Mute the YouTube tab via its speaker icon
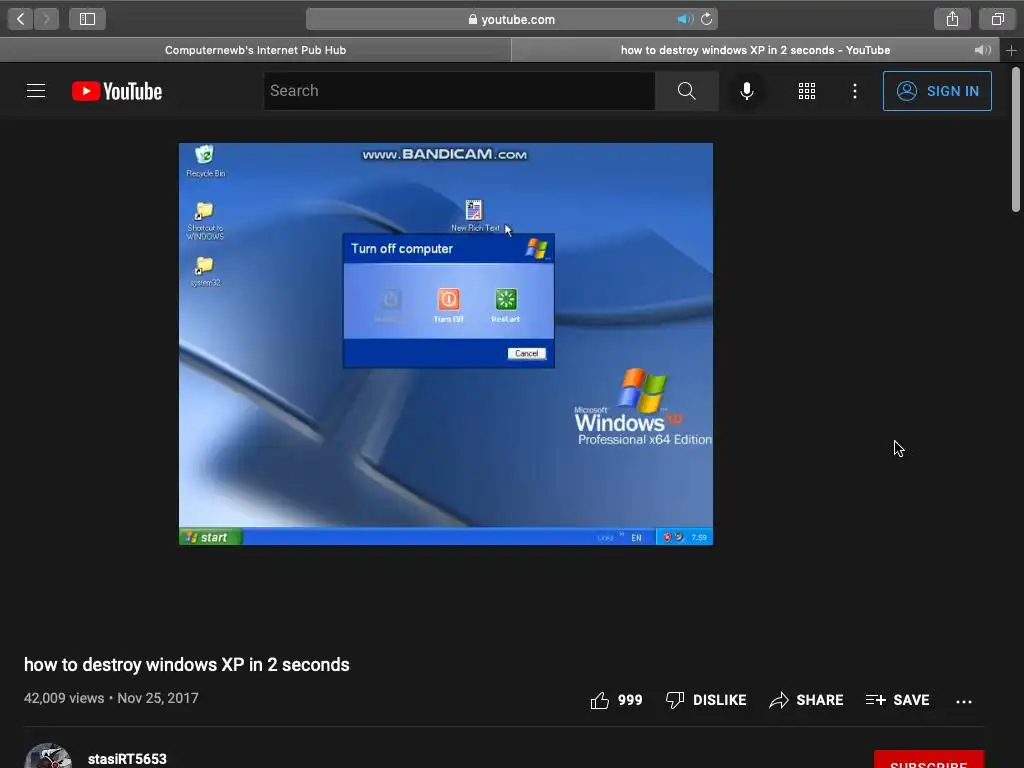1024x768 pixels. coord(982,50)
